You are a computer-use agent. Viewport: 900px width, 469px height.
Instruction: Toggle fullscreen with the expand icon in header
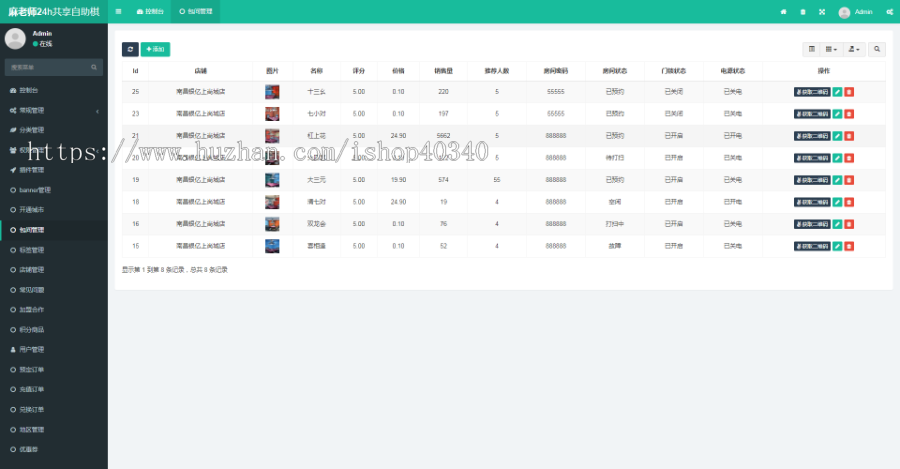click(822, 11)
